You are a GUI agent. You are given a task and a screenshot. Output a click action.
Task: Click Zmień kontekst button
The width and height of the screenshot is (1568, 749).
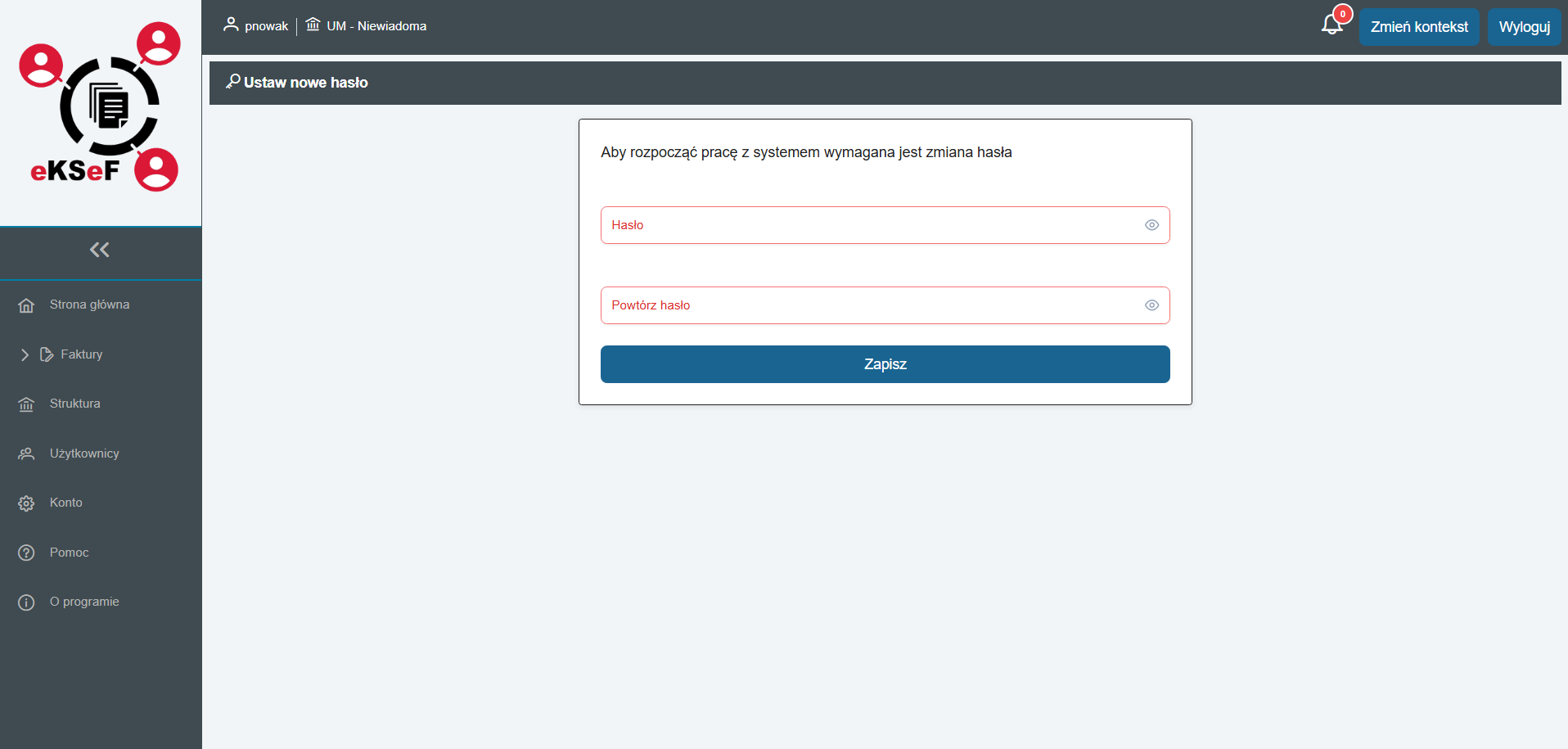[1419, 27]
